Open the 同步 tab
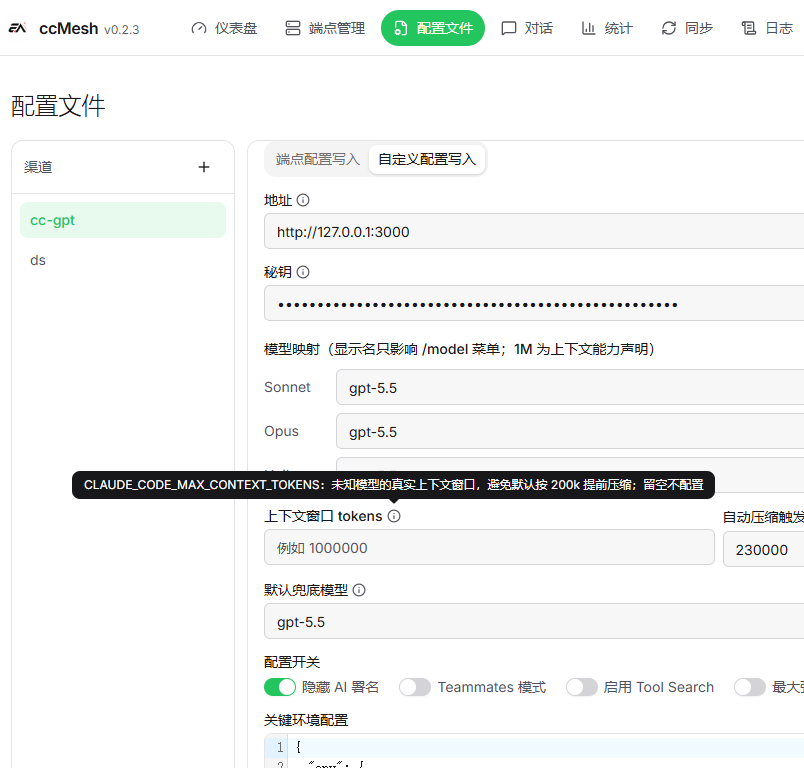Screen dimensions: 804x768 pos(687,28)
